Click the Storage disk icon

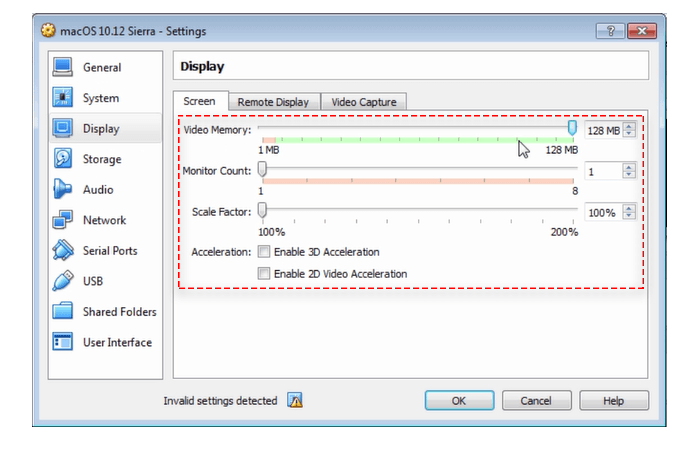pos(63,159)
